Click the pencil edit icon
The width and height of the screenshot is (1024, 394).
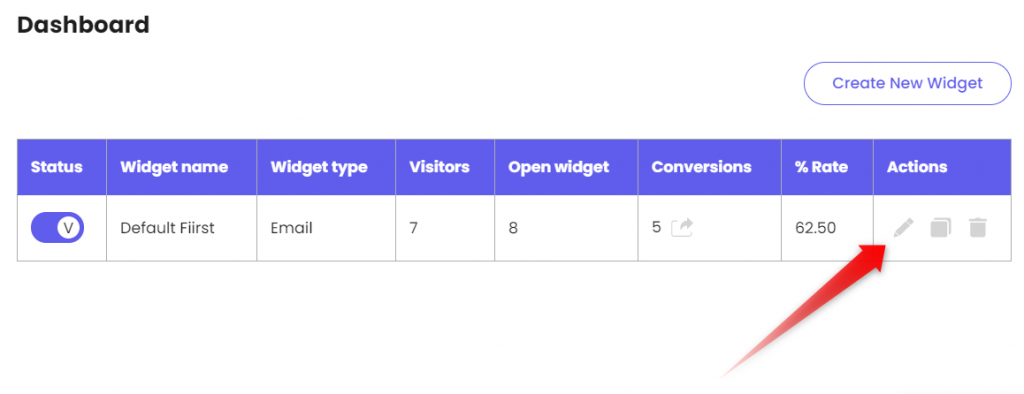point(904,228)
